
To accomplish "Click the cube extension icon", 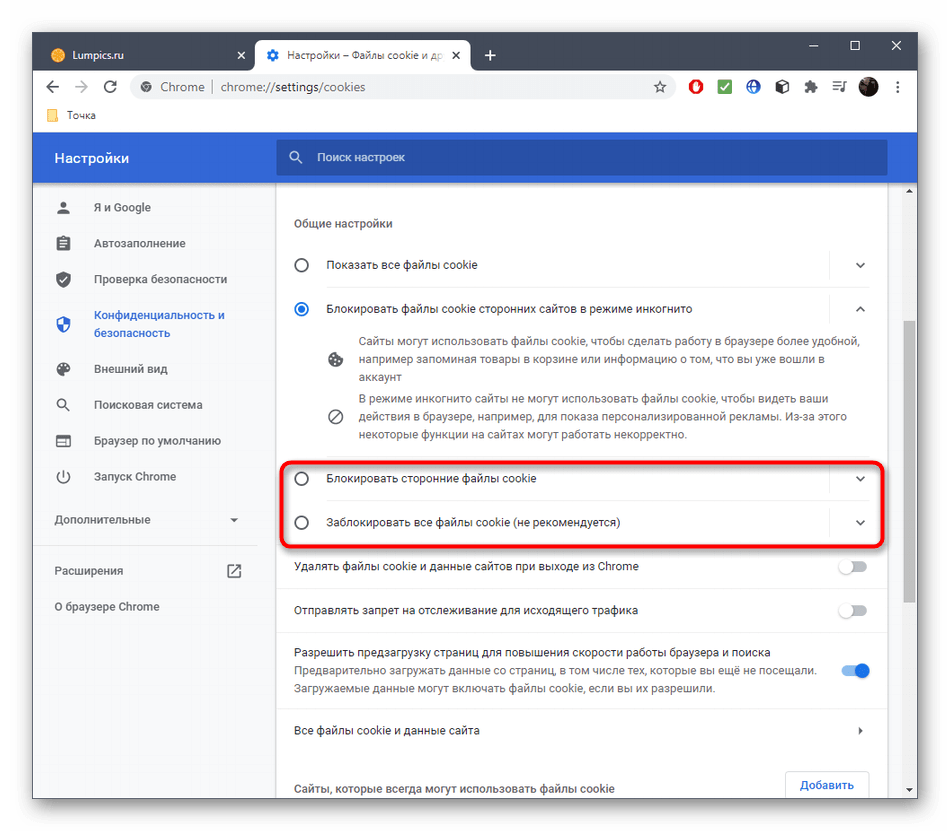I will [x=782, y=87].
